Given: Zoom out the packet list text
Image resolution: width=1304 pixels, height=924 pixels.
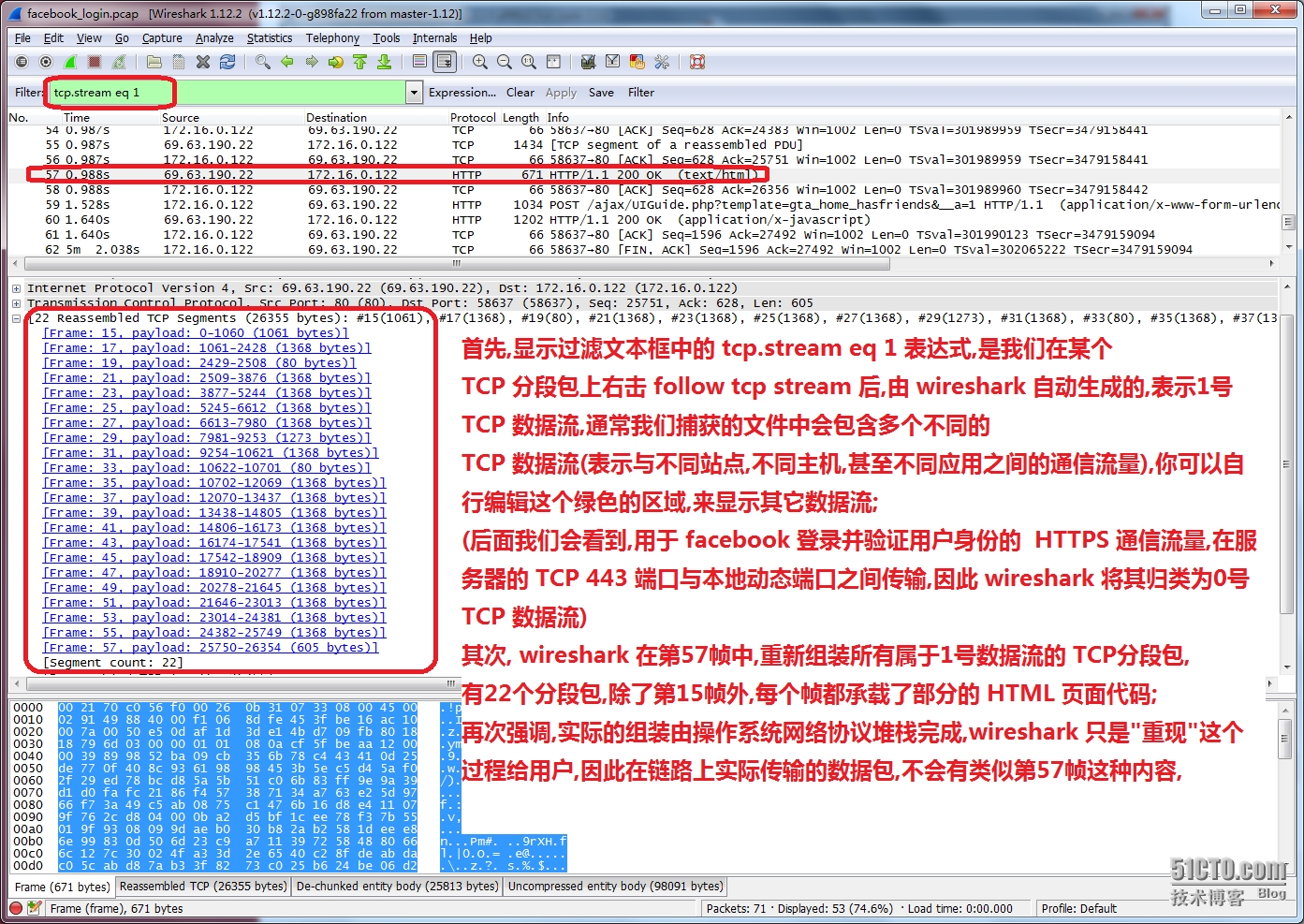Looking at the screenshot, I should point(505,62).
